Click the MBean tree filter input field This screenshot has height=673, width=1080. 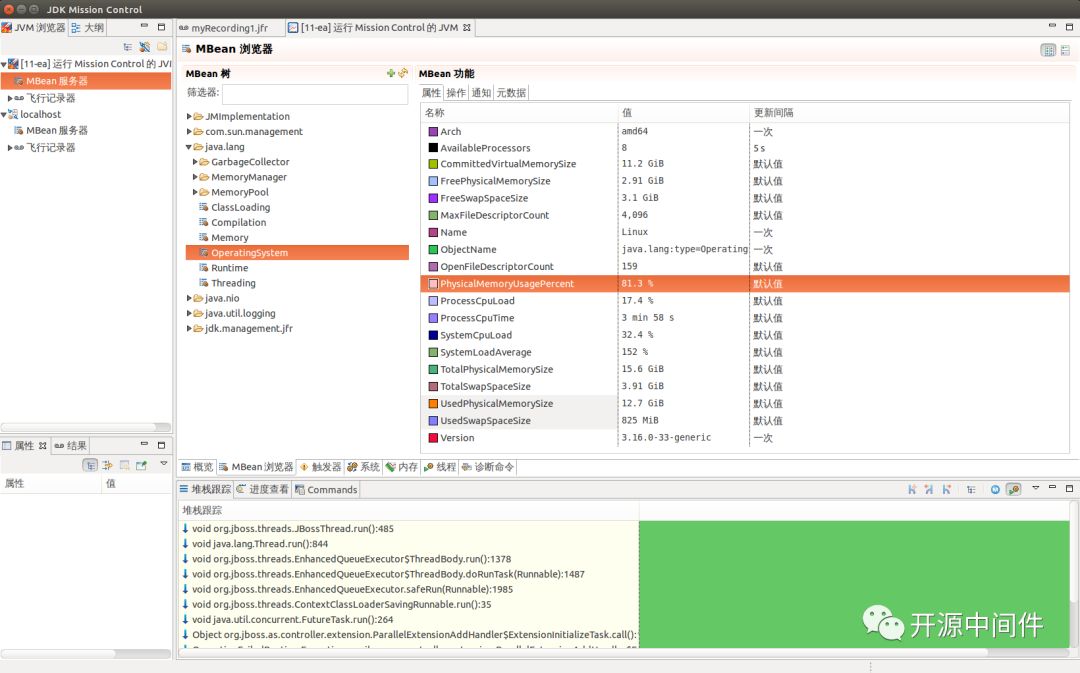pyautogui.click(x=315, y=94)
